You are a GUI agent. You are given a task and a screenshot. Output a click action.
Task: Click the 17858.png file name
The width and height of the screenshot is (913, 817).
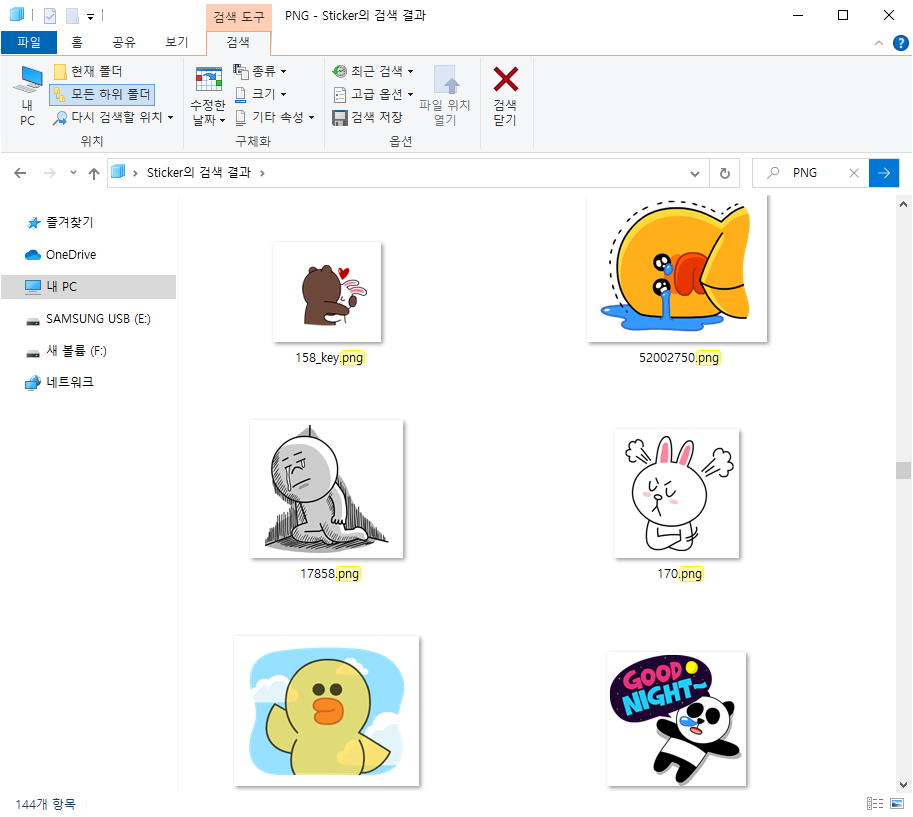(x=330, y=574)
